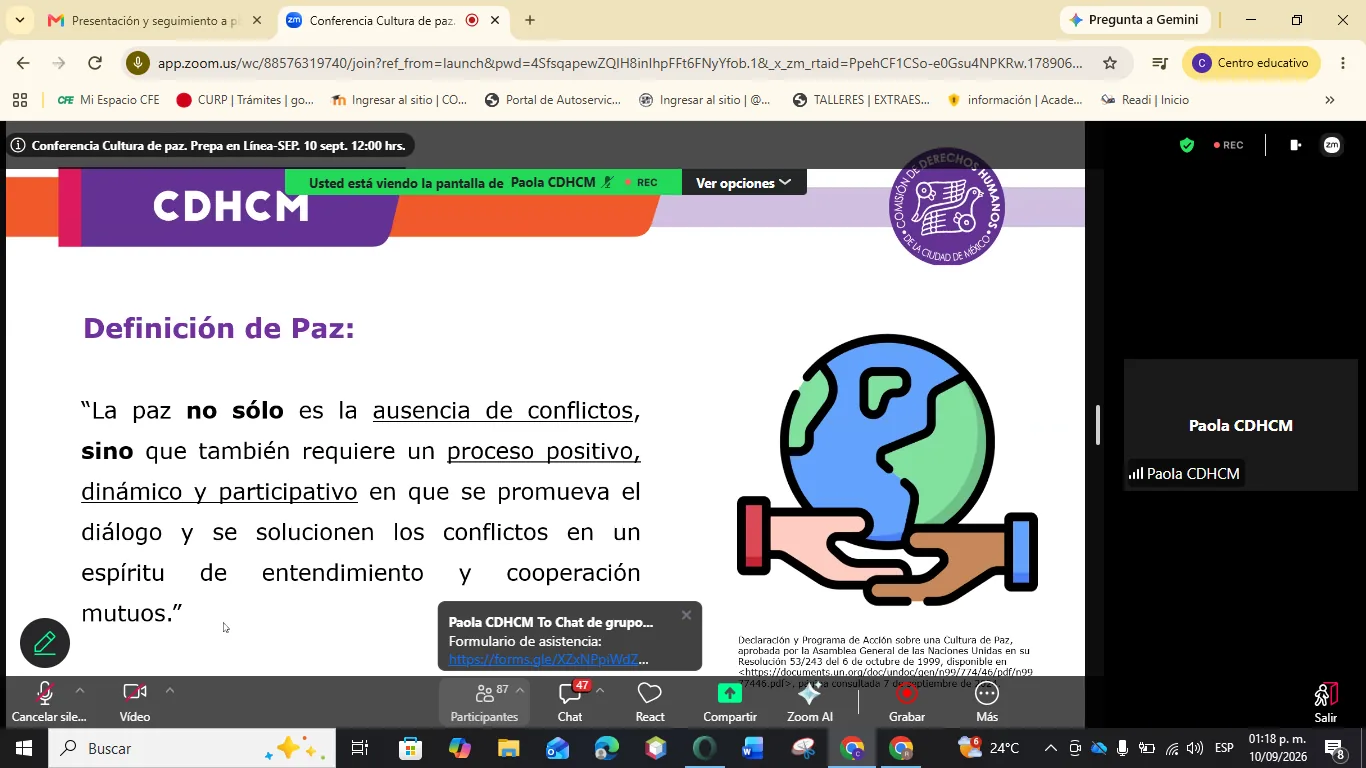Viewport: 1366px width, 768px height.
Task: Close the chat notification popup
Action: [686, 615]
